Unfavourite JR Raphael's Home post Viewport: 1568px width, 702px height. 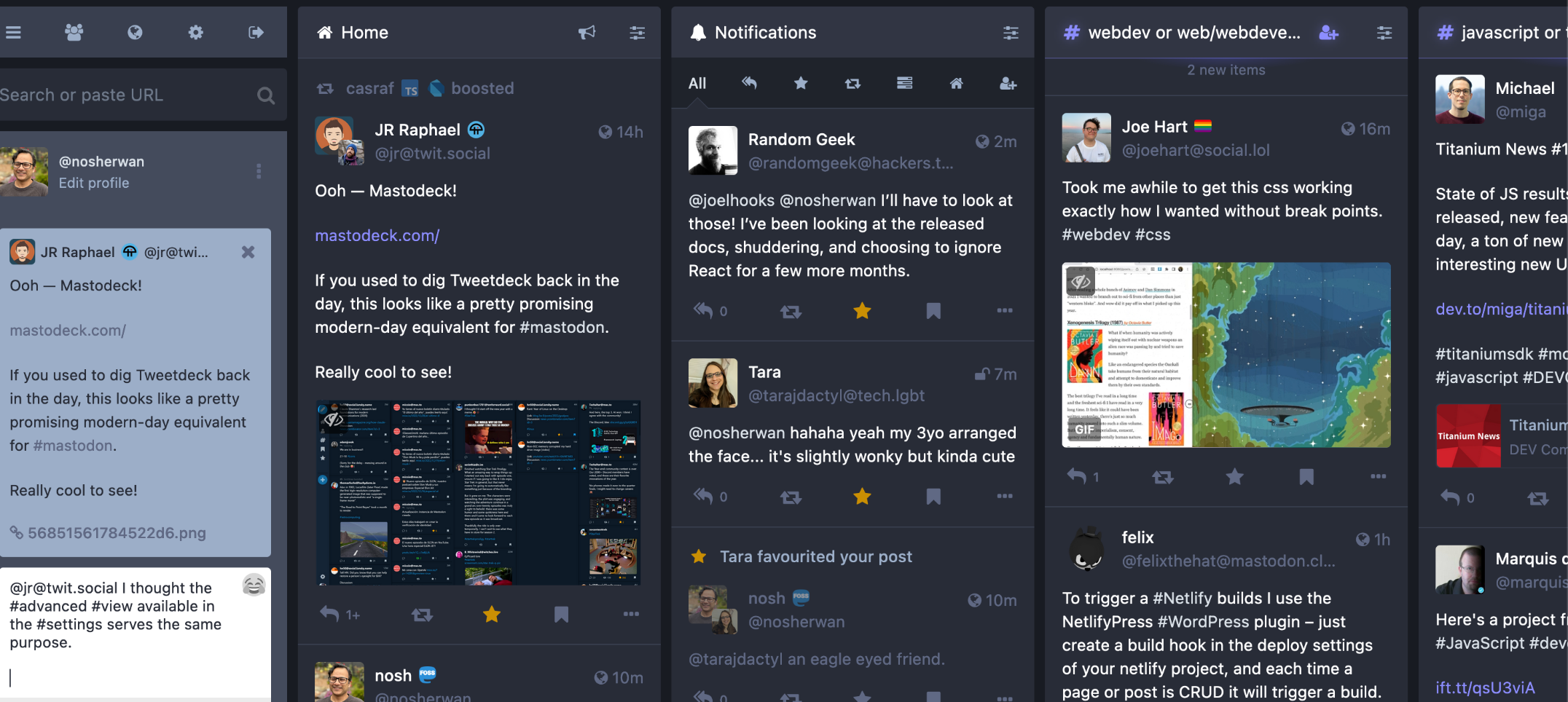tap(492, 615)
